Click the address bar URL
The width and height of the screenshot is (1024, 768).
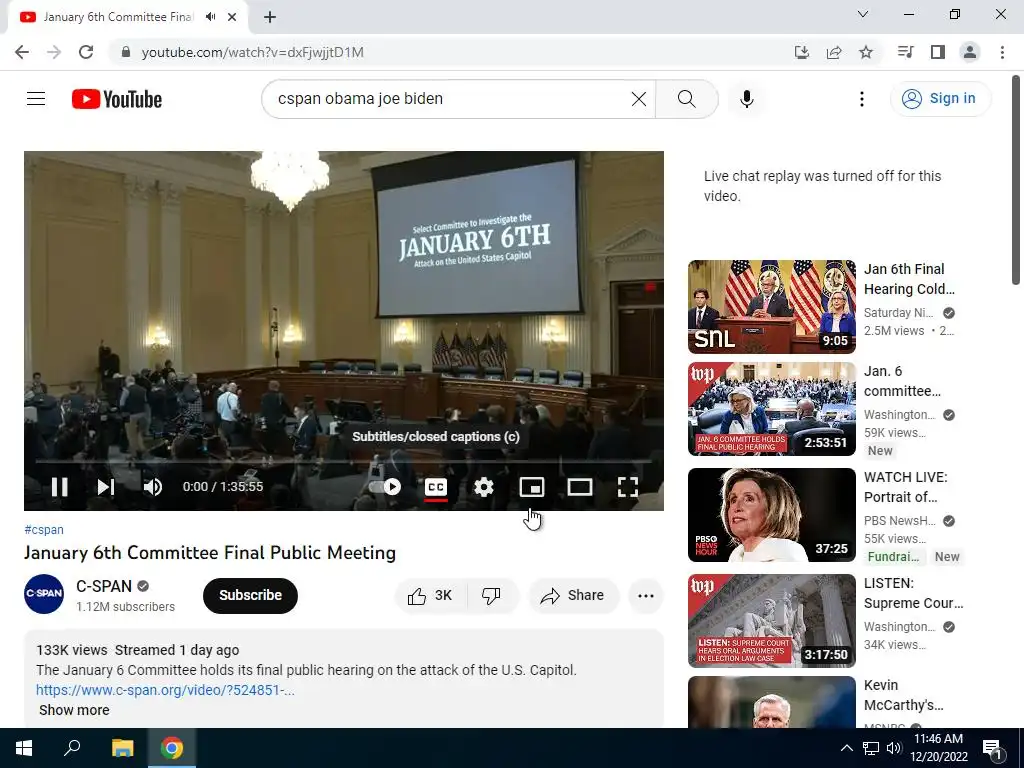252,52
